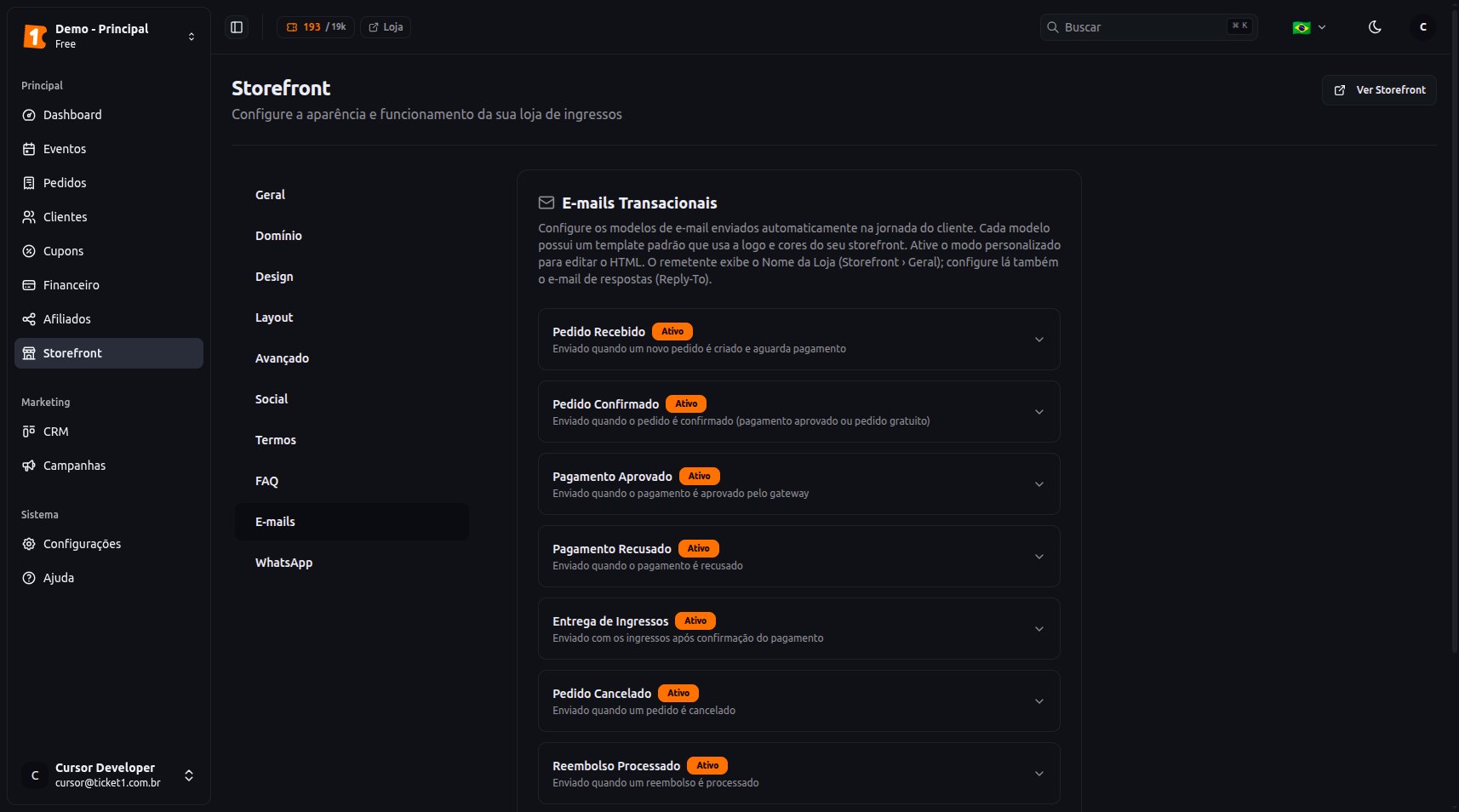The height and width of the screenshot is (812, 1459).
Task: Open Cupons in the sidebar
Action: [109, 251]
